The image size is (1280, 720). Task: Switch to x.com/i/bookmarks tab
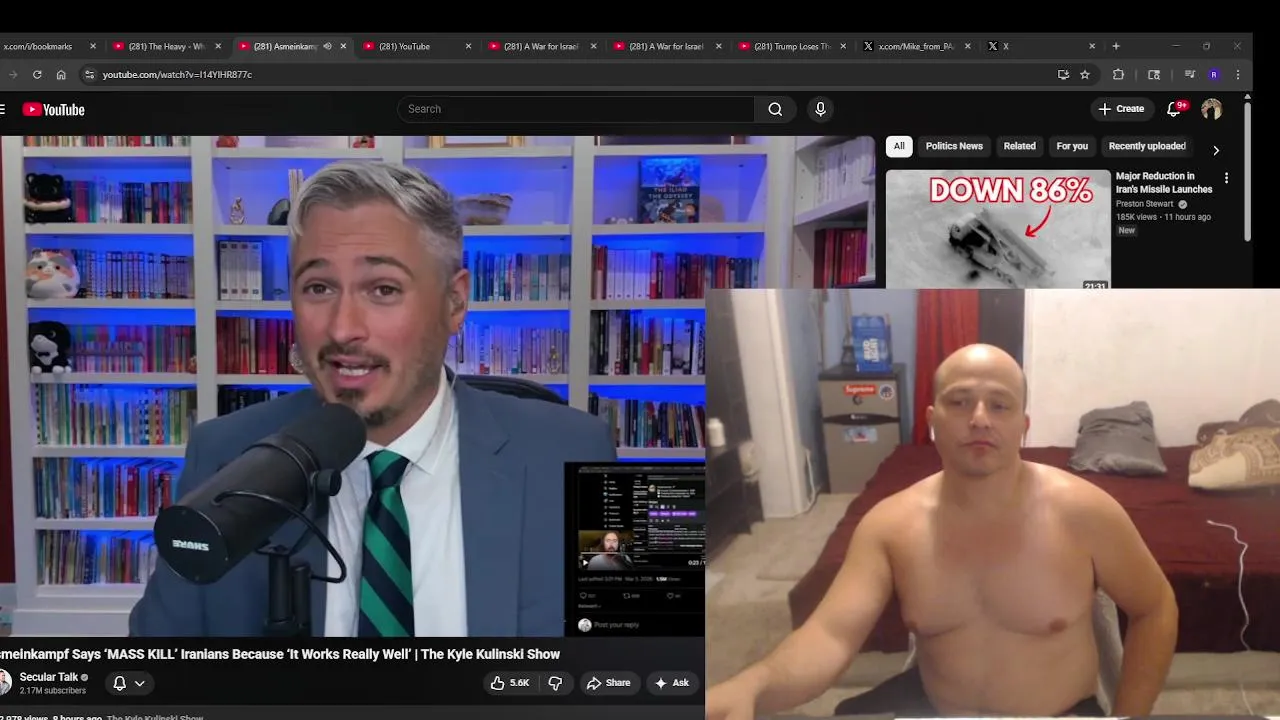[40, 46]
